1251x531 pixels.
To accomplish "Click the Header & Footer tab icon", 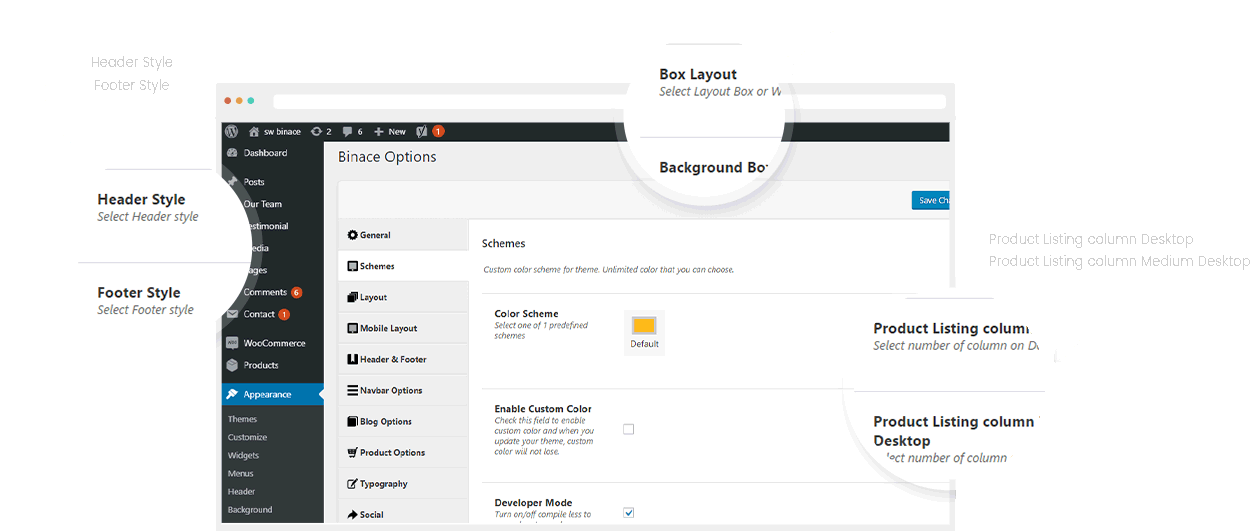I will (352, 359).
